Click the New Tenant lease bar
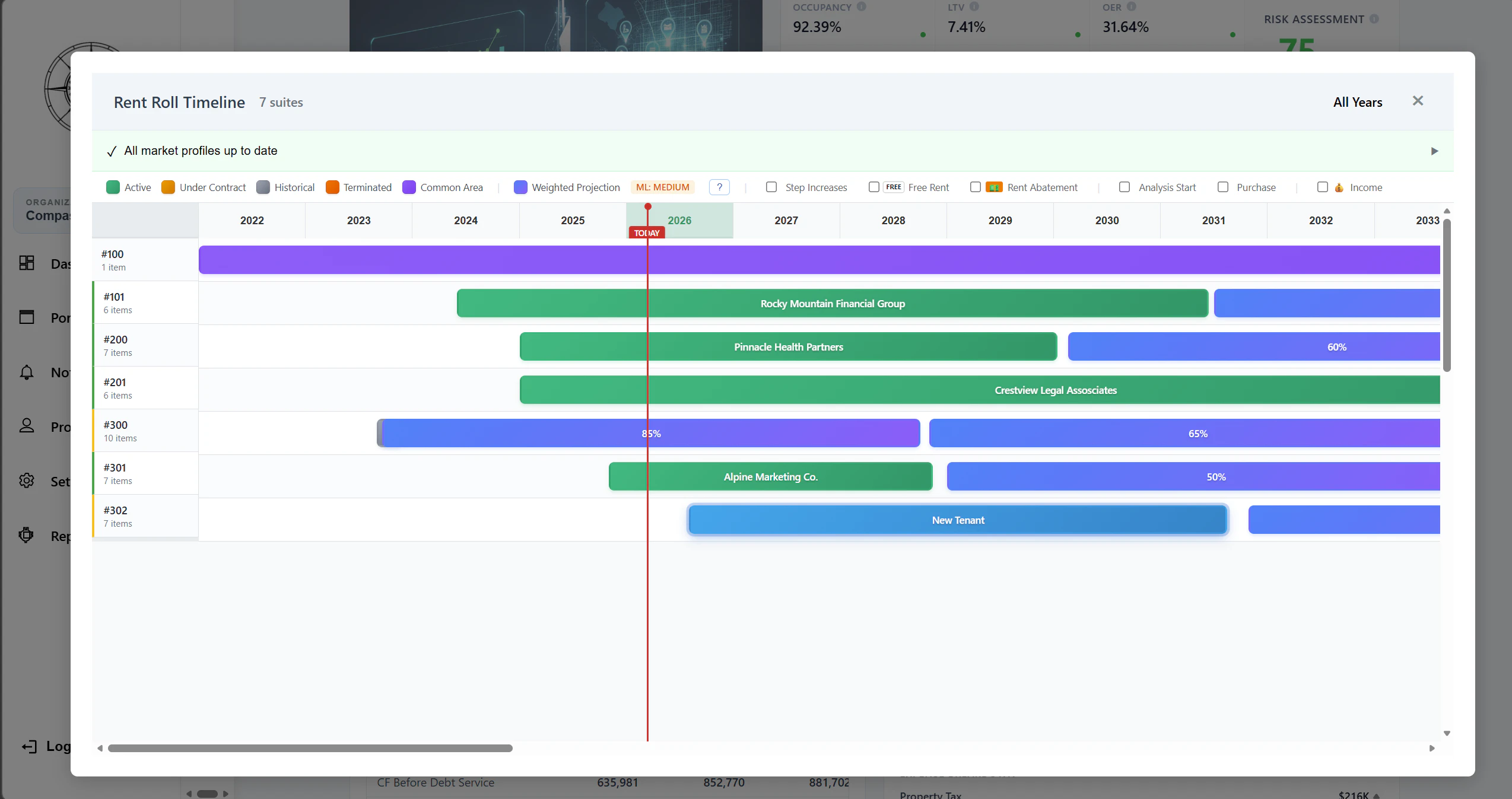 957,520
